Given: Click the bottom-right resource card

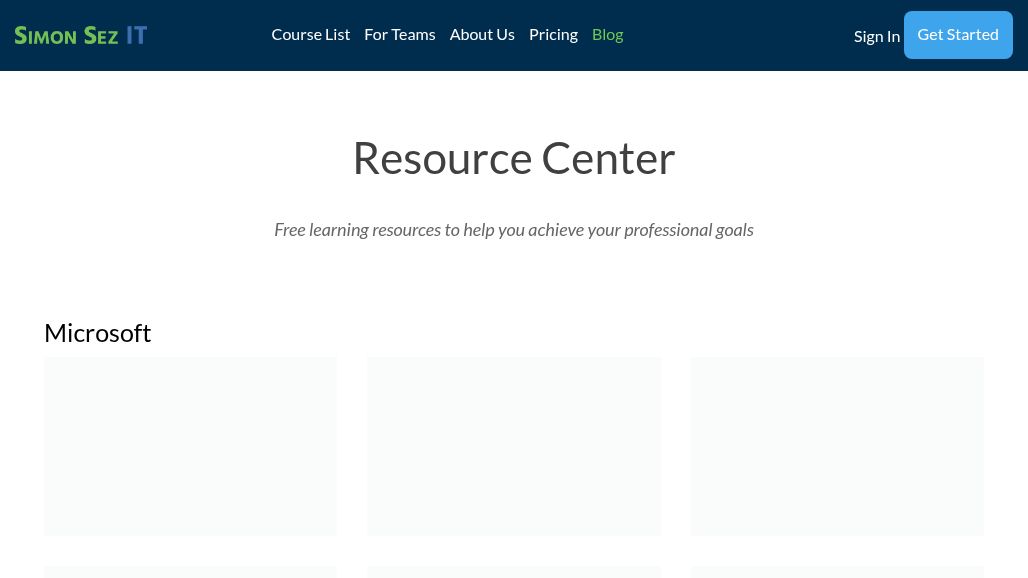Looking at the screenshot, I should click(x=837, y=574).
